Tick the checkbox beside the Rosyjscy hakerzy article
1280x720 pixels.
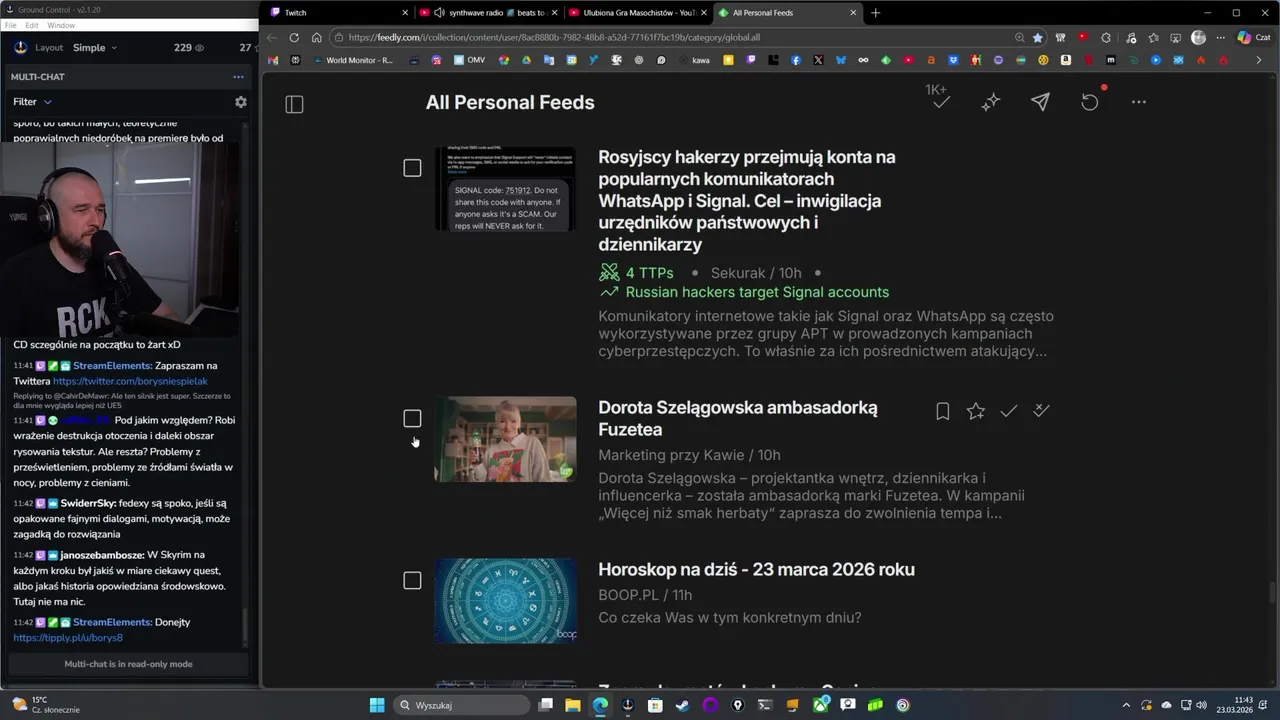pos(412,168)
